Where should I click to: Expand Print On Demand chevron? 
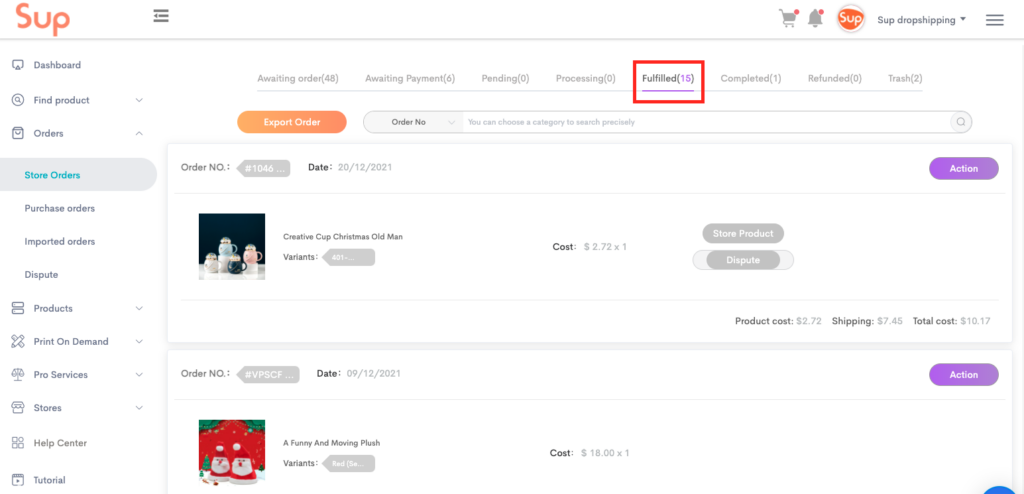coord(139,342)
